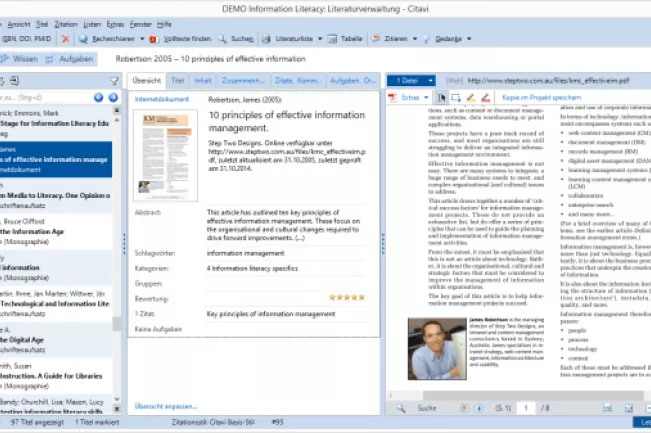Select The Digital Age list entry

click(56, 340)
